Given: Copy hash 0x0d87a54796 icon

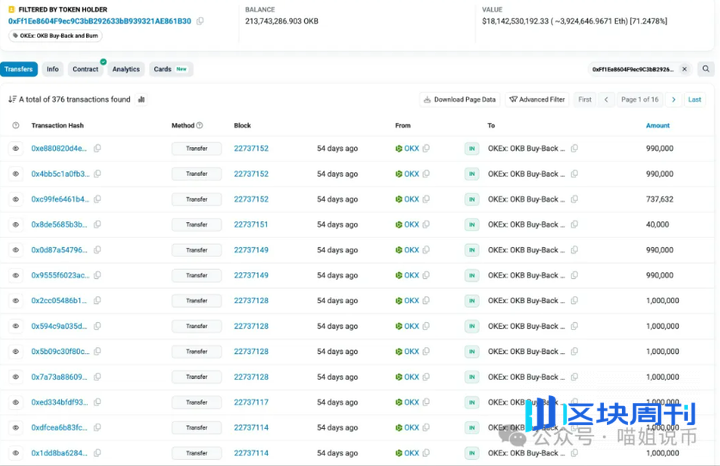Looking at the screenshot, I should pos(97,250).
